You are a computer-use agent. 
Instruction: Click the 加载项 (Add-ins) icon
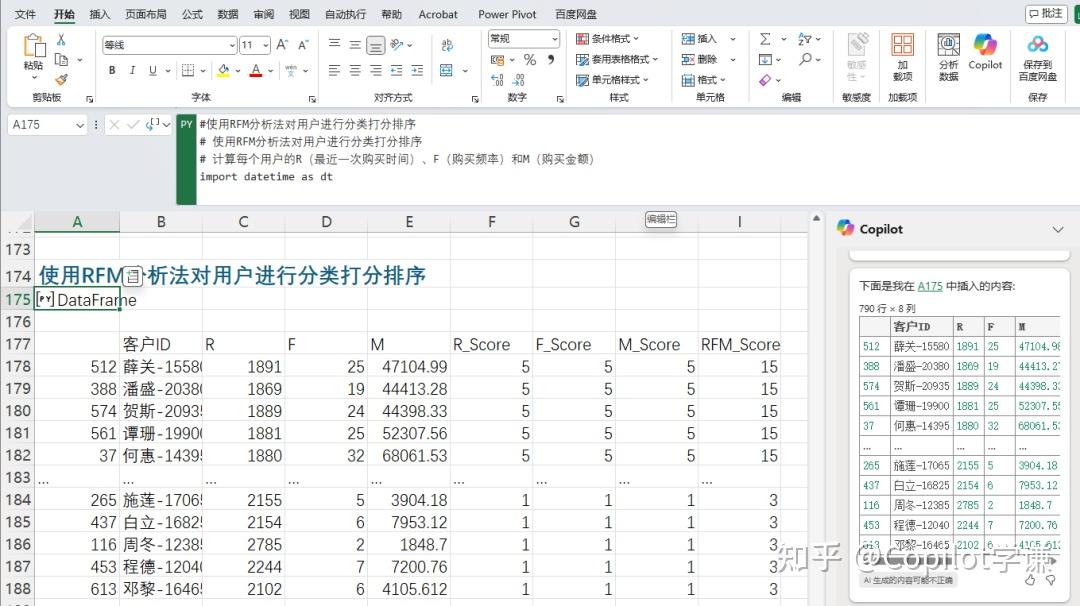tap(904, 57)
